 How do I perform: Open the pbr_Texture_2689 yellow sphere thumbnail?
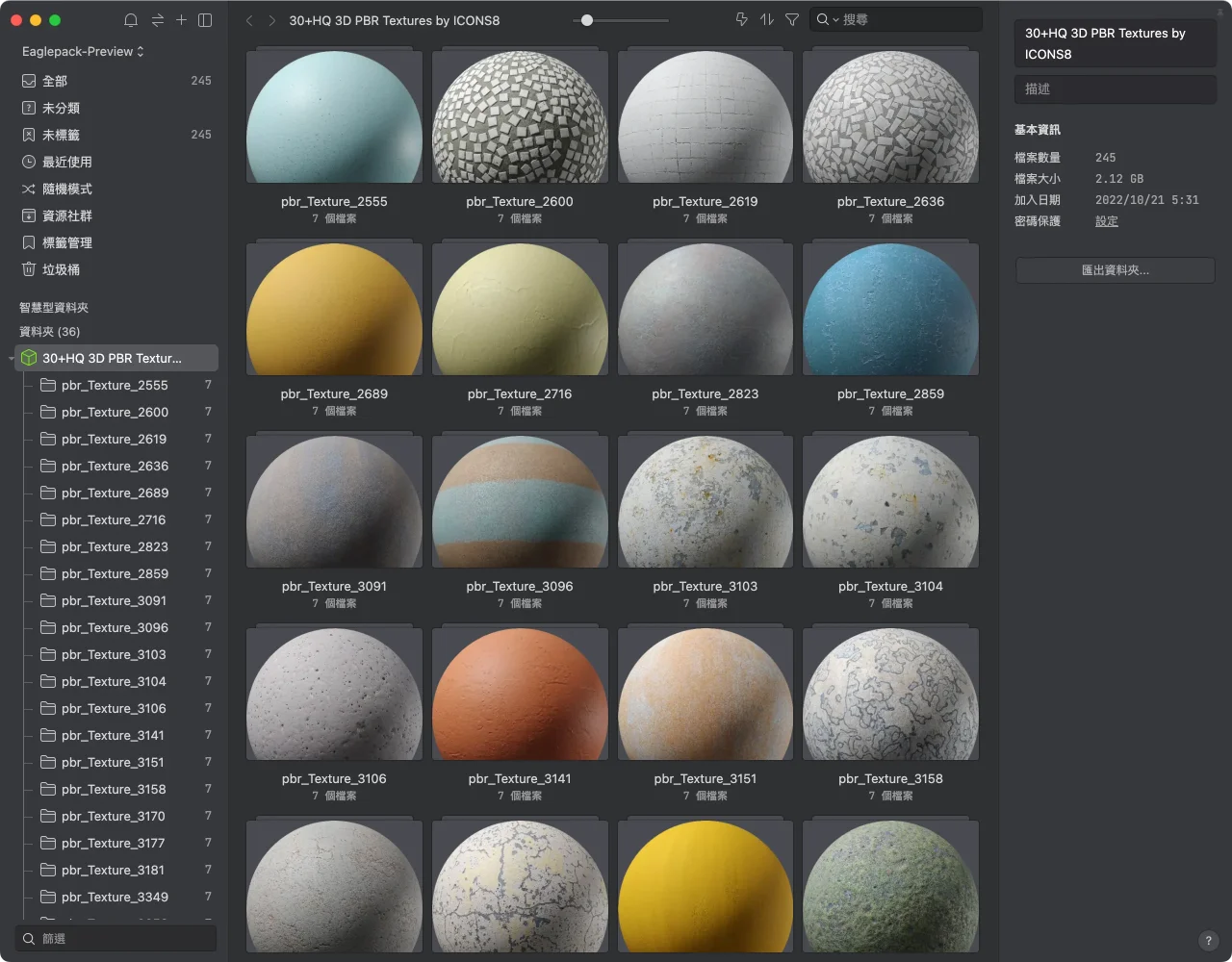coord(334,309)
